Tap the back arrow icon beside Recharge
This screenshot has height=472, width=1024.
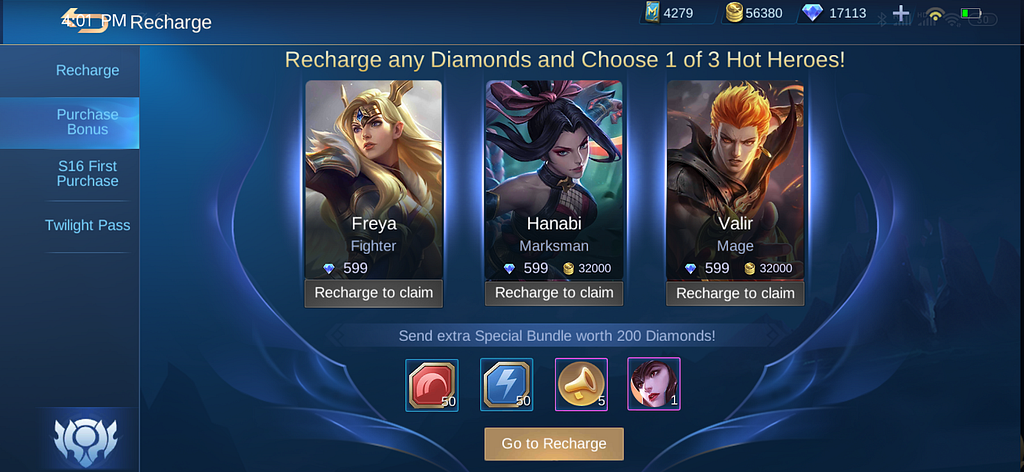tap(85, 20)
